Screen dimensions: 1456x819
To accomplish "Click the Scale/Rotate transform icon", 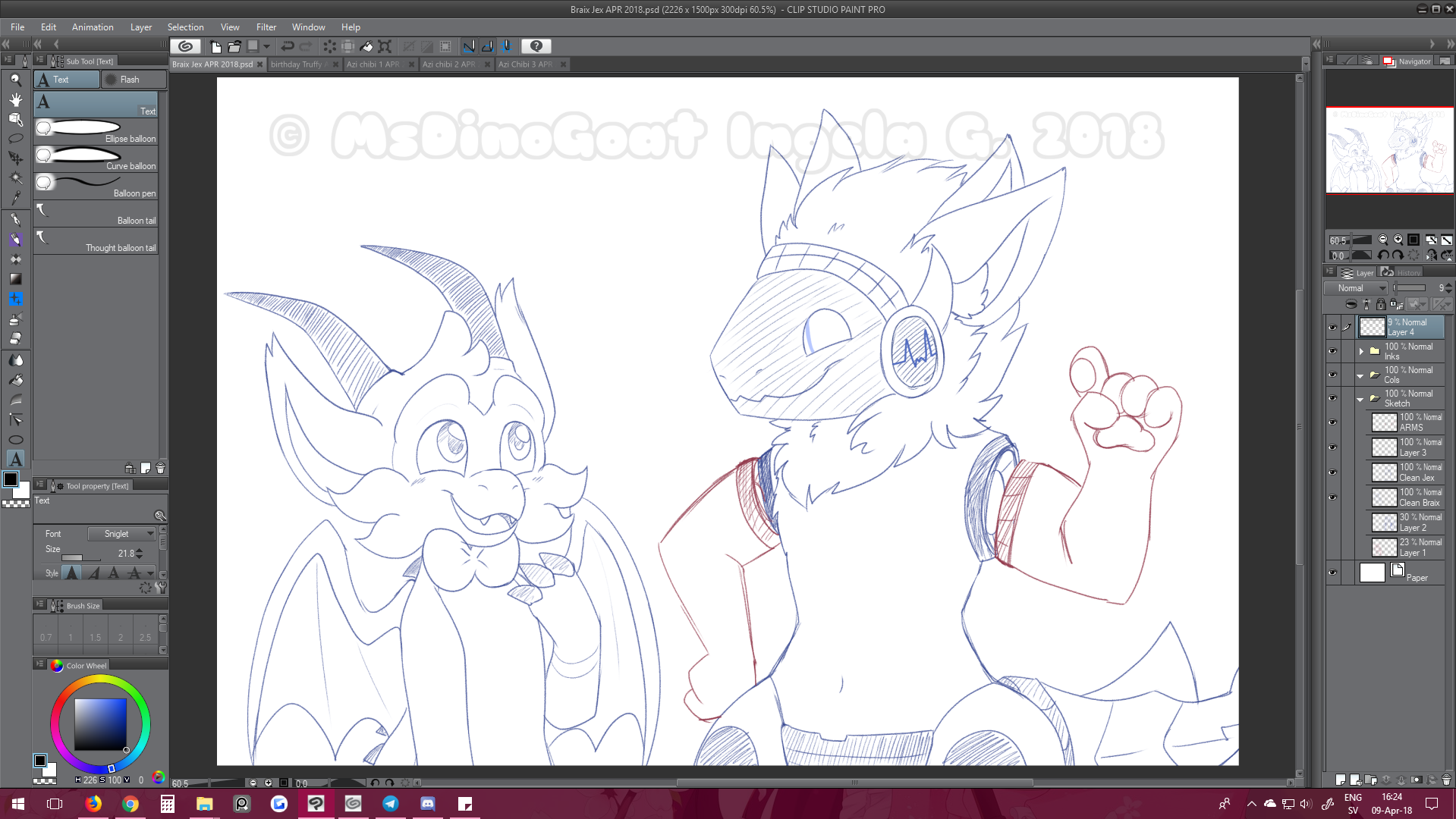I will click(385, 46).
